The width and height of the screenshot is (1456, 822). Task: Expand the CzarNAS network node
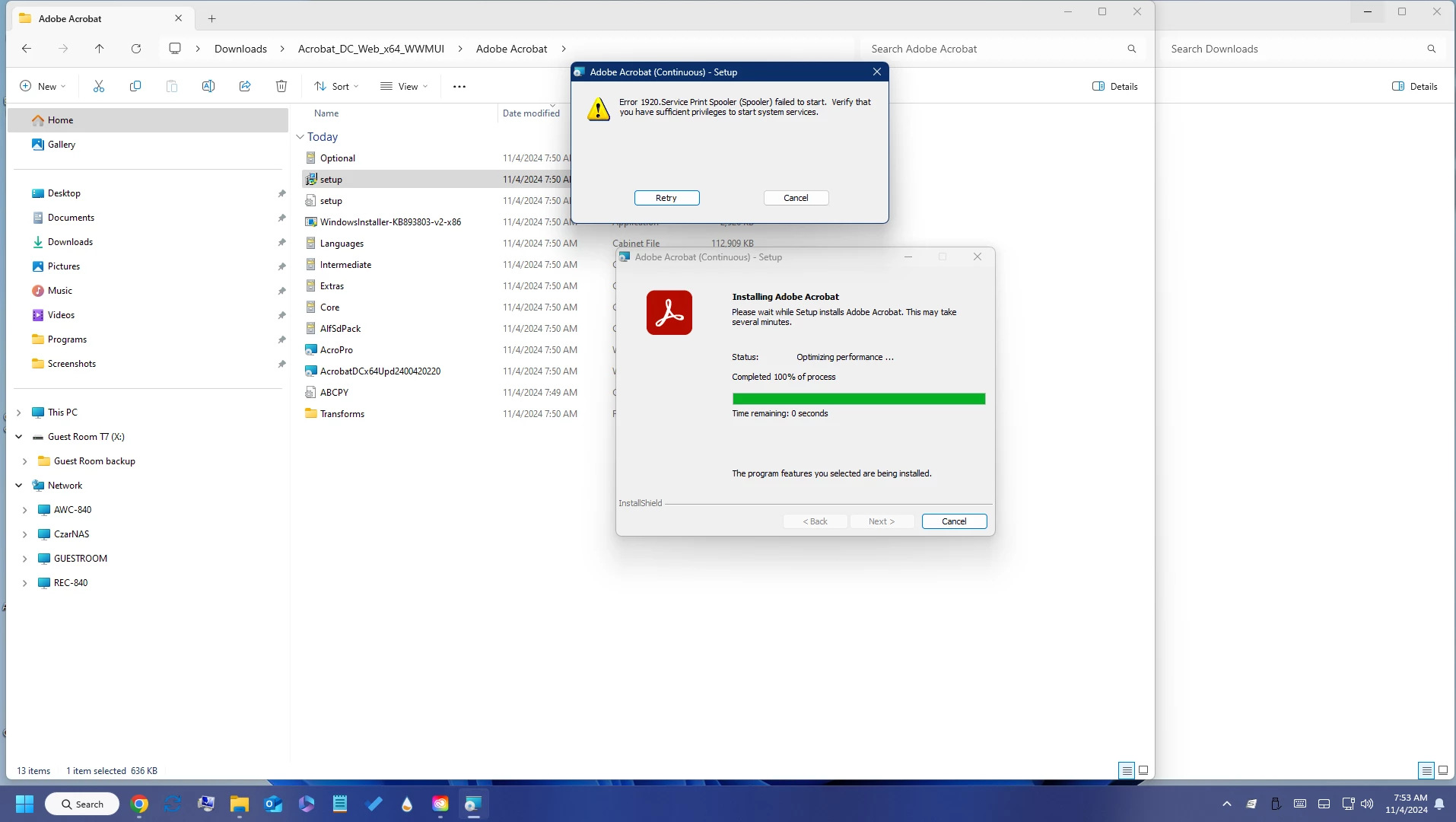click(25, 534)
